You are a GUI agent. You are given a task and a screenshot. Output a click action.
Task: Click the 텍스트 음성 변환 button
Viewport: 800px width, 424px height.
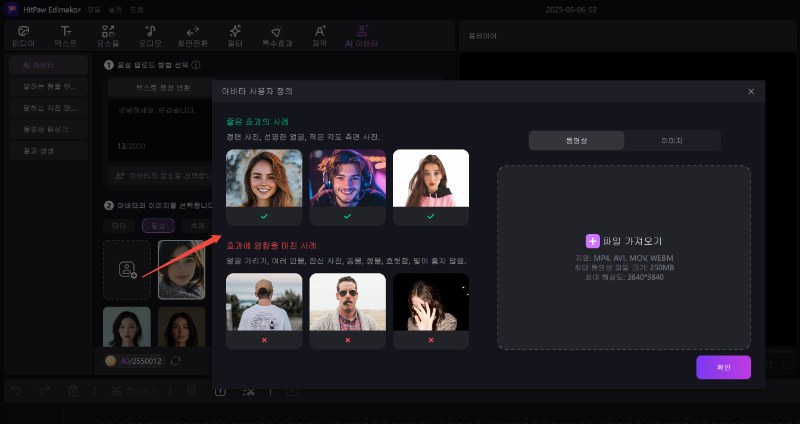tap(162, 87)
